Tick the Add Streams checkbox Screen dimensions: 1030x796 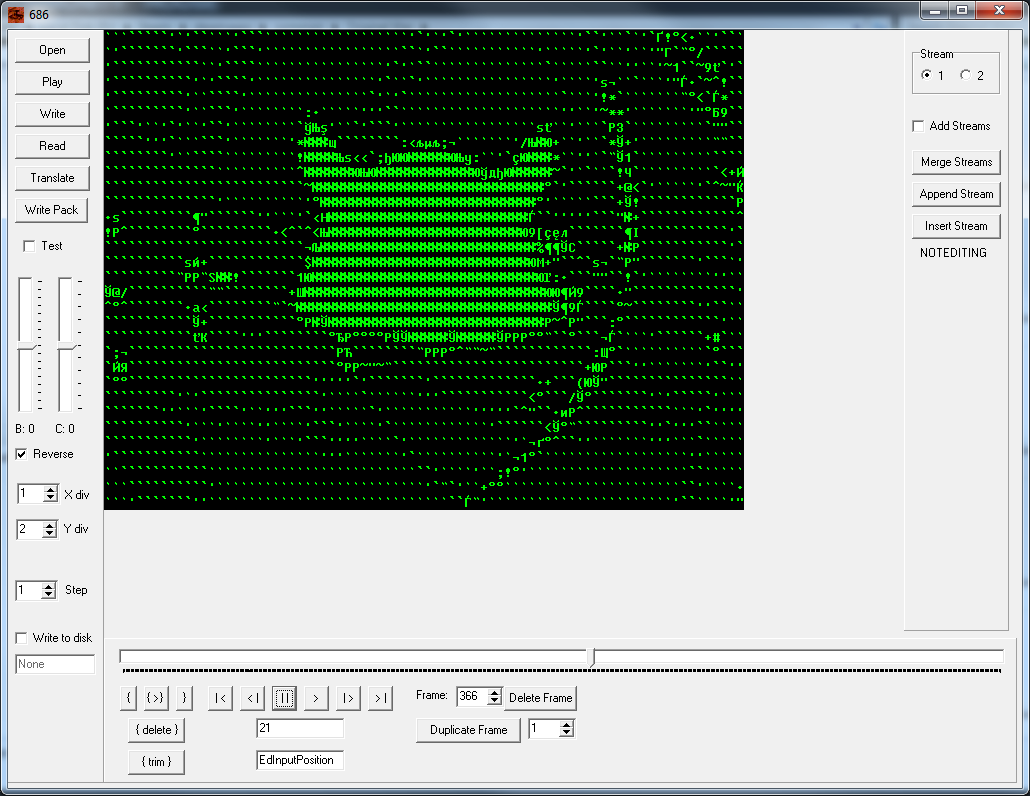click(918, 126)
